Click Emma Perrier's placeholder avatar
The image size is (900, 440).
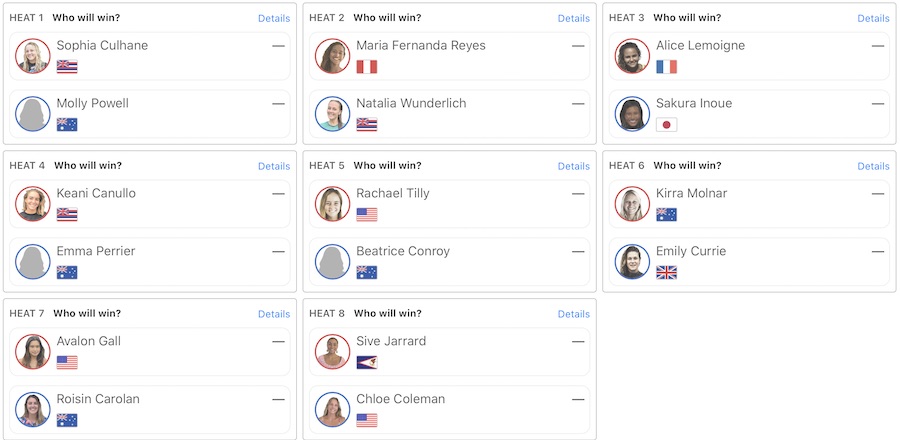point(33,262)
